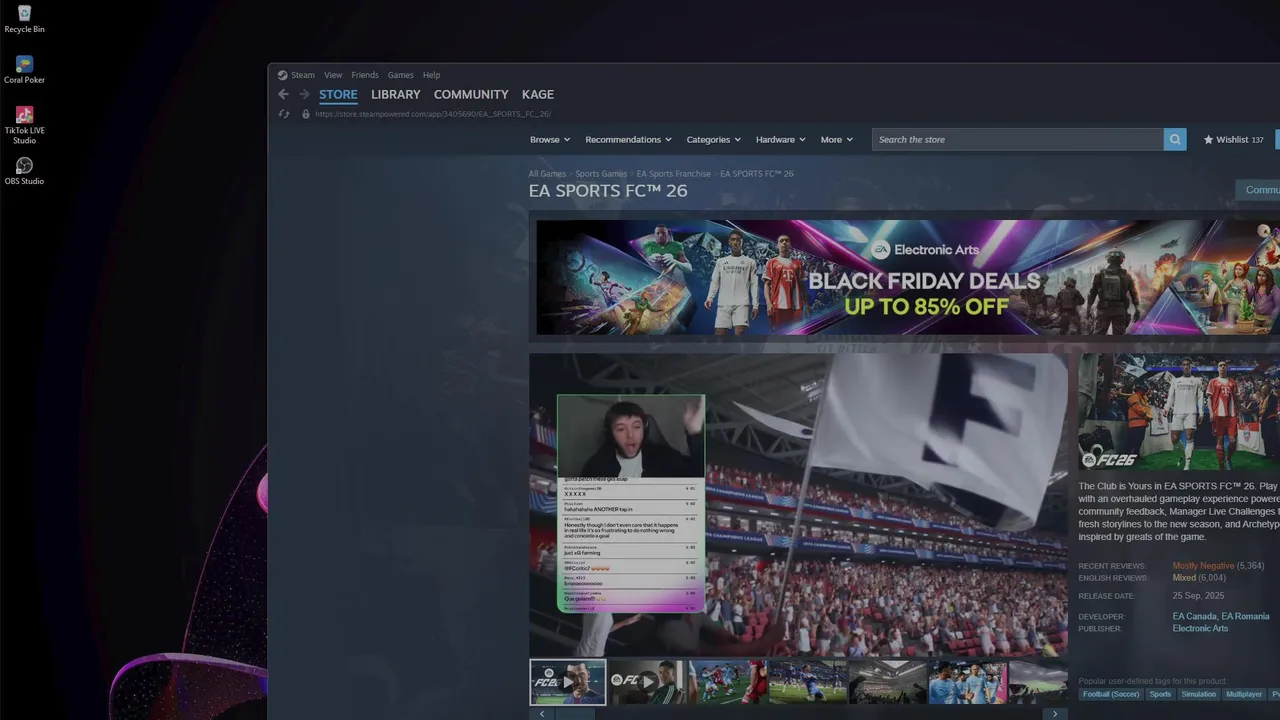Click the Sports tag
The image size is (1280, 720).
pos(1160,694)
